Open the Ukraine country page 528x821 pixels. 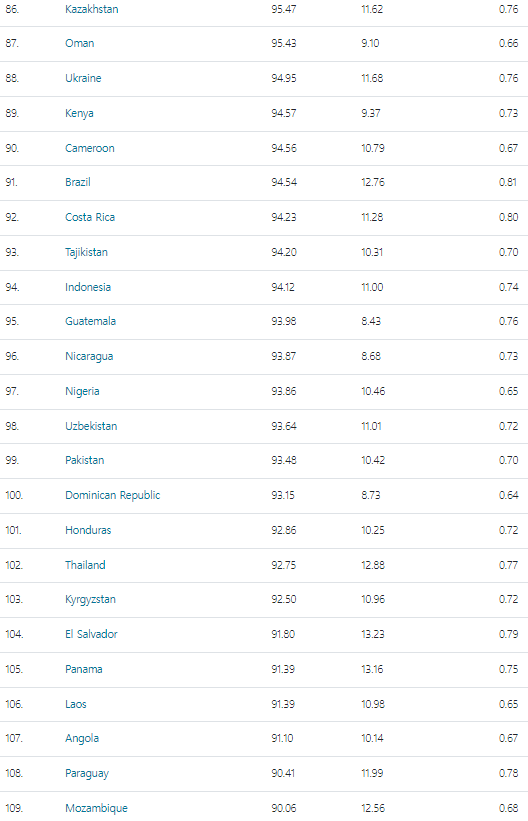pyautogui.click(x=83, y=78)
